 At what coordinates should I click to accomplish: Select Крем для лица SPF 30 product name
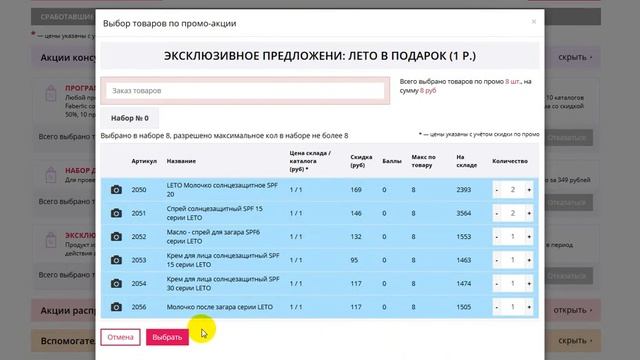(x=223, y=283)
